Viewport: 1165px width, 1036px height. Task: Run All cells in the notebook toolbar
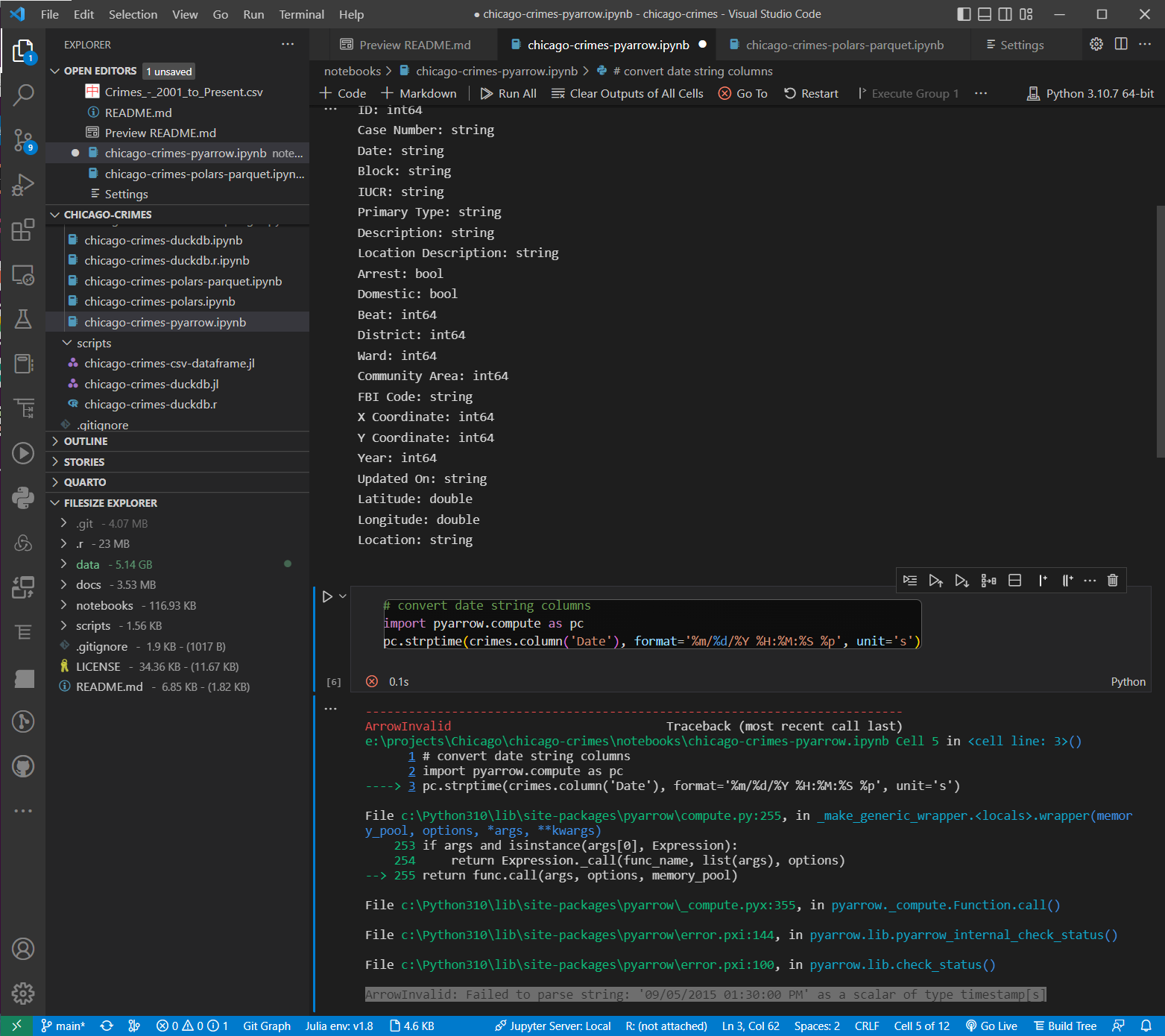508,93
